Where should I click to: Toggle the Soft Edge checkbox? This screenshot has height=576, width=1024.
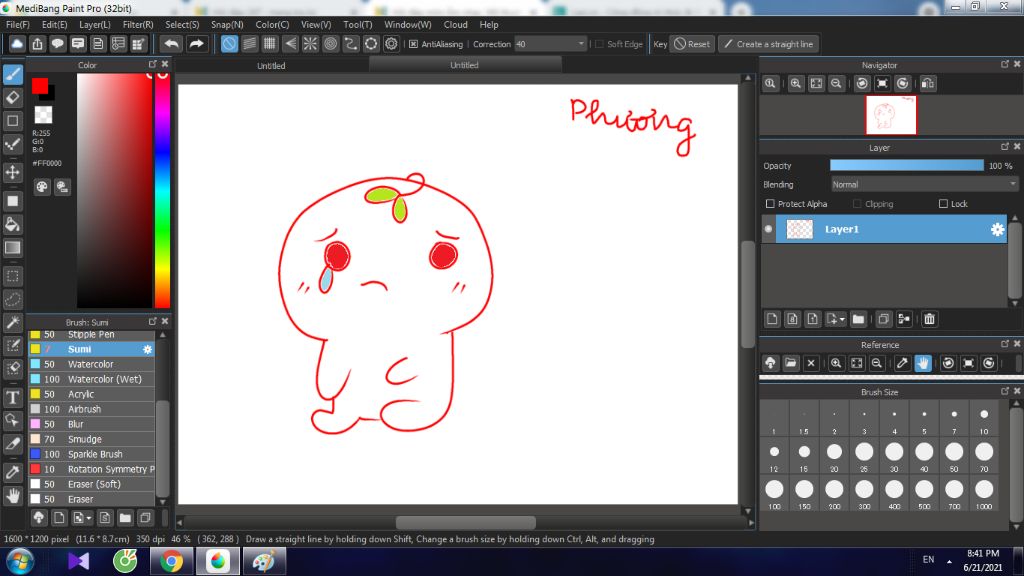click(600, 44)
